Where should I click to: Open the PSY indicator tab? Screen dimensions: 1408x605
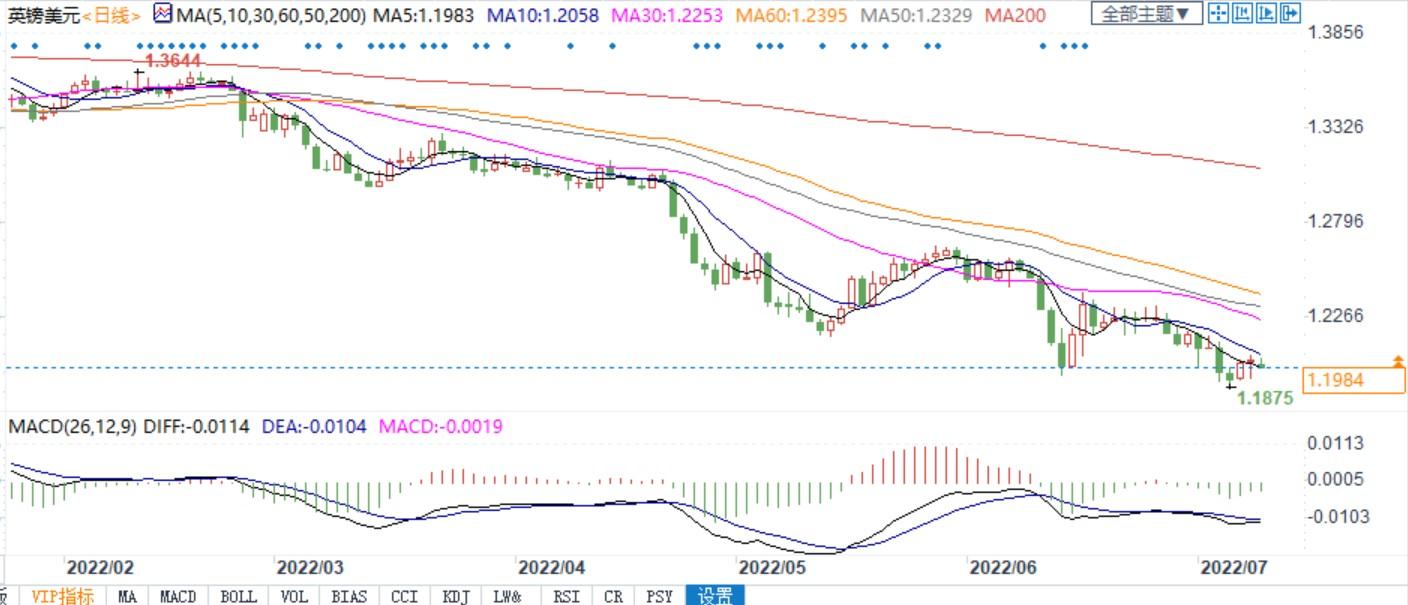click(659, 596)
